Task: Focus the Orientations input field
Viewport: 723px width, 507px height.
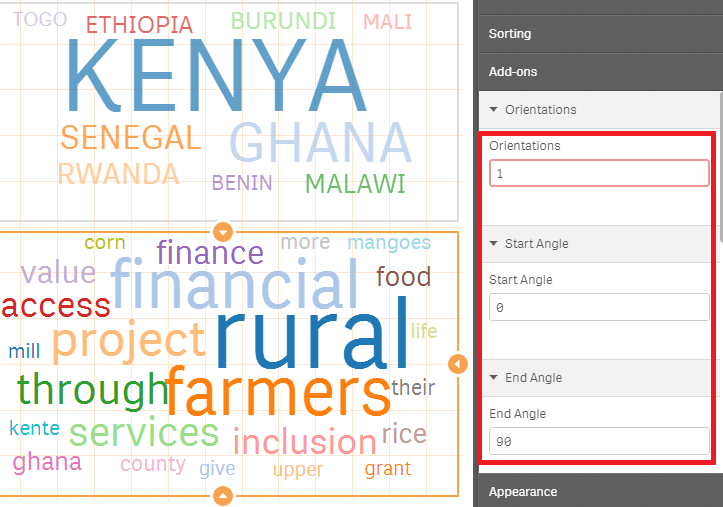Action: 599,173
